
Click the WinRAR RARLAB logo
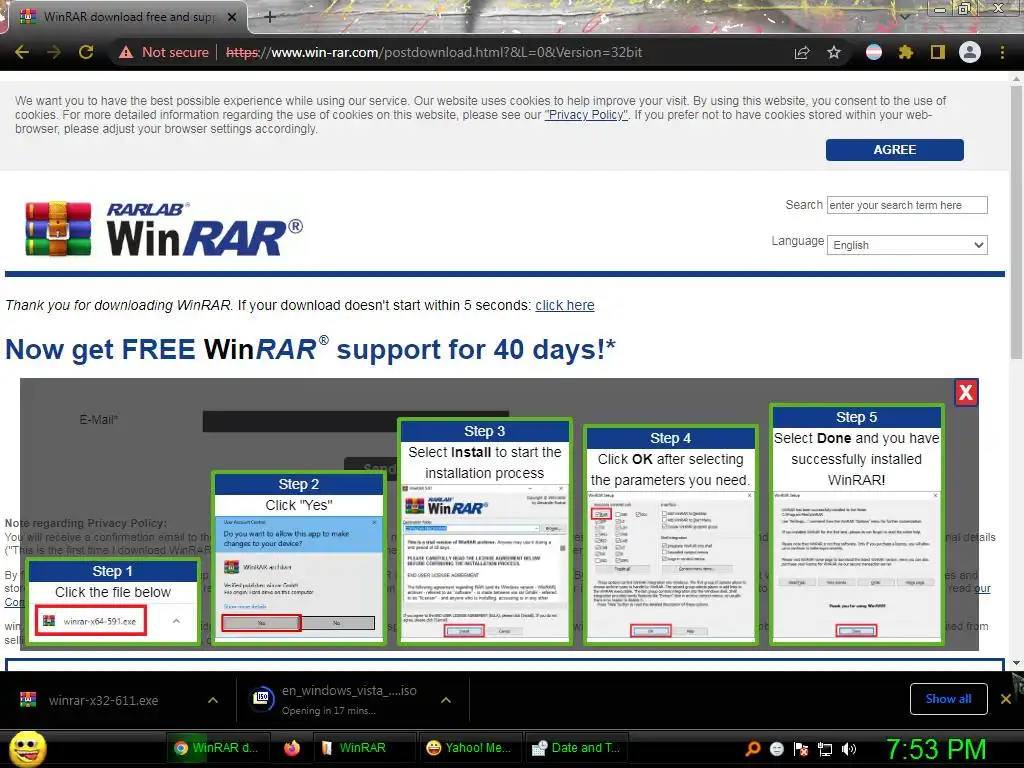163,229
